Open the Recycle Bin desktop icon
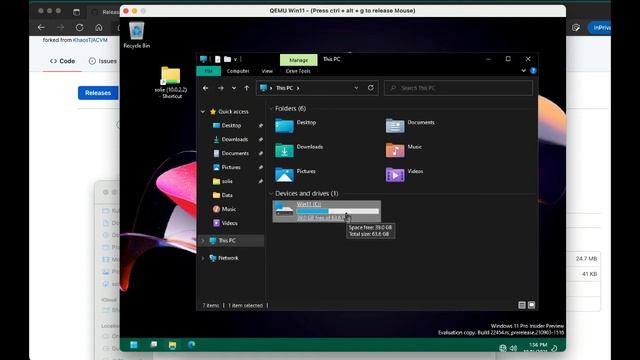The width and height of the screenshot is (640, 360). [136, 35]
